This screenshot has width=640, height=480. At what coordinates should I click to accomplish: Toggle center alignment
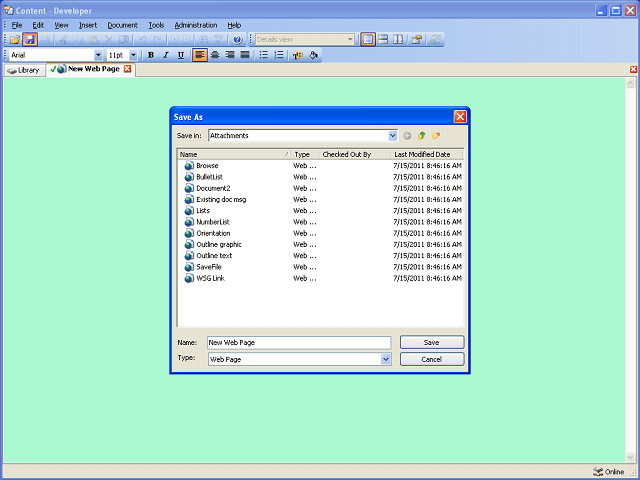click(215, 55)
